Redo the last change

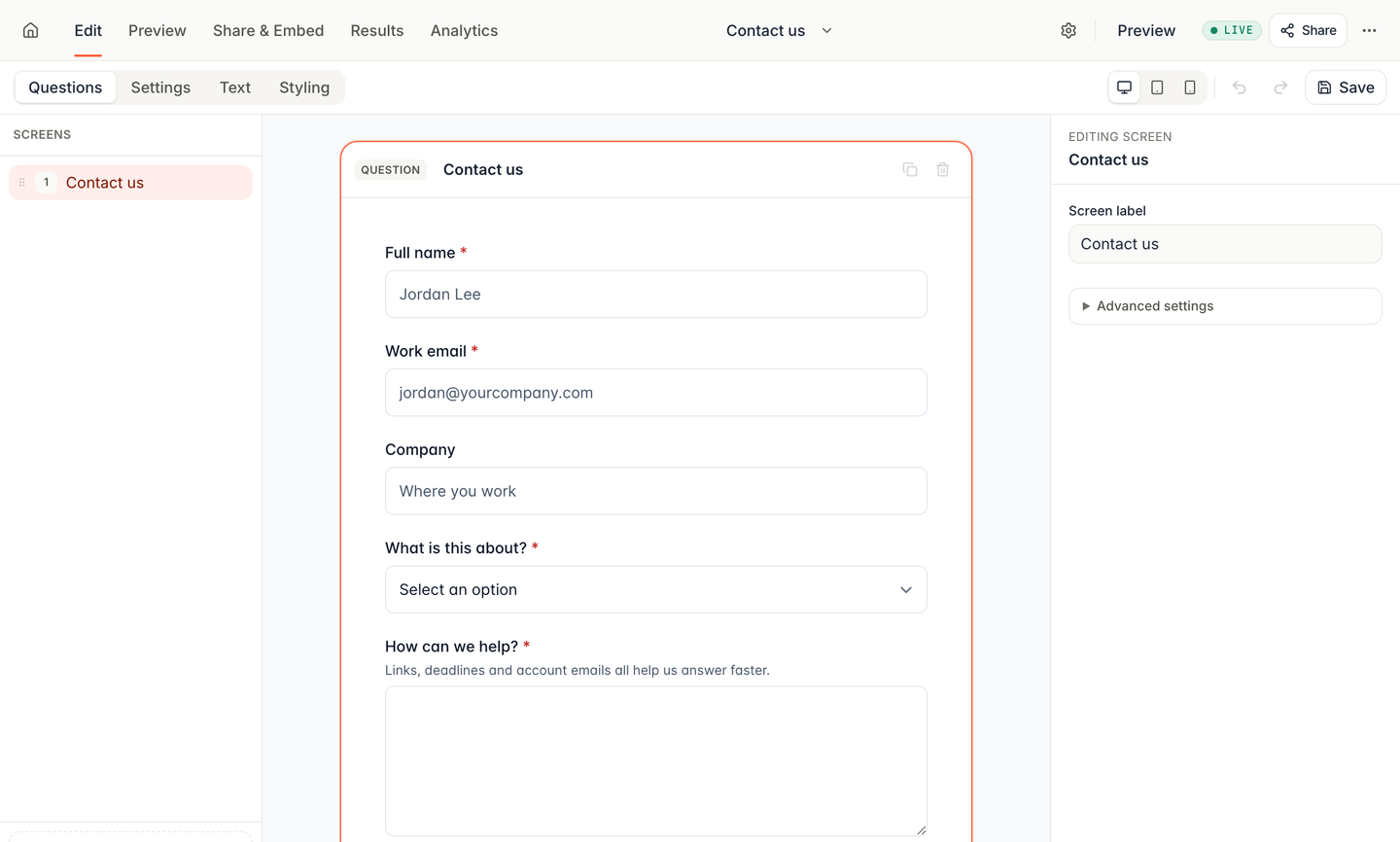click(1280, 88)
